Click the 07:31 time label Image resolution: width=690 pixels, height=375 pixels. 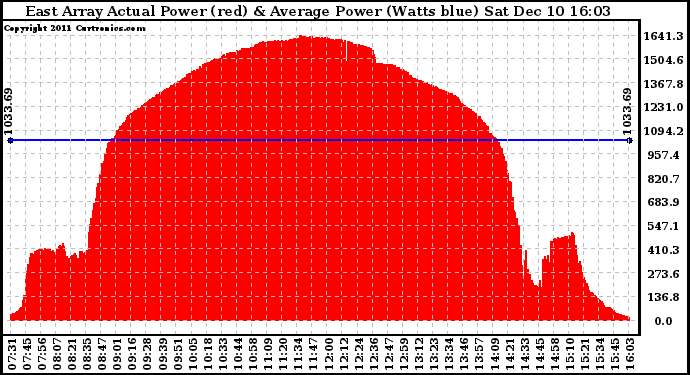(x=12, y=354)
